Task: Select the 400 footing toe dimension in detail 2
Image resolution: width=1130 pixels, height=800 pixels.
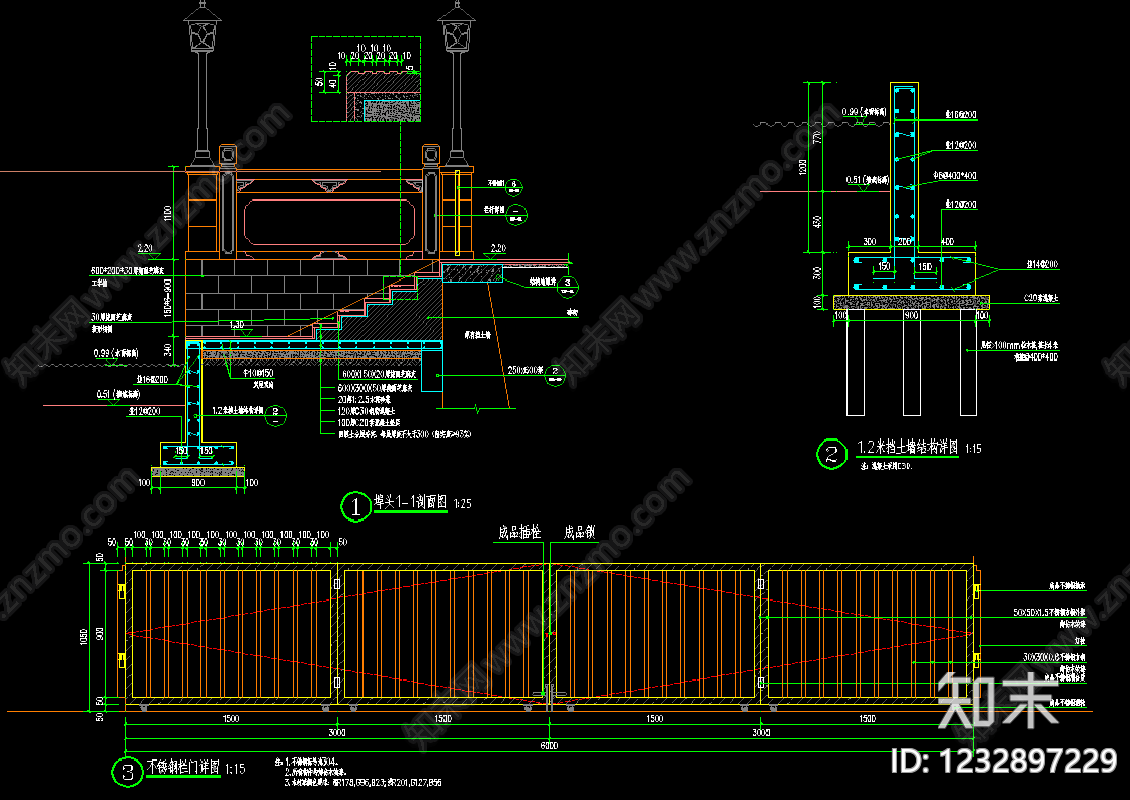Action: pyautogui.click(x=948, y=242)
